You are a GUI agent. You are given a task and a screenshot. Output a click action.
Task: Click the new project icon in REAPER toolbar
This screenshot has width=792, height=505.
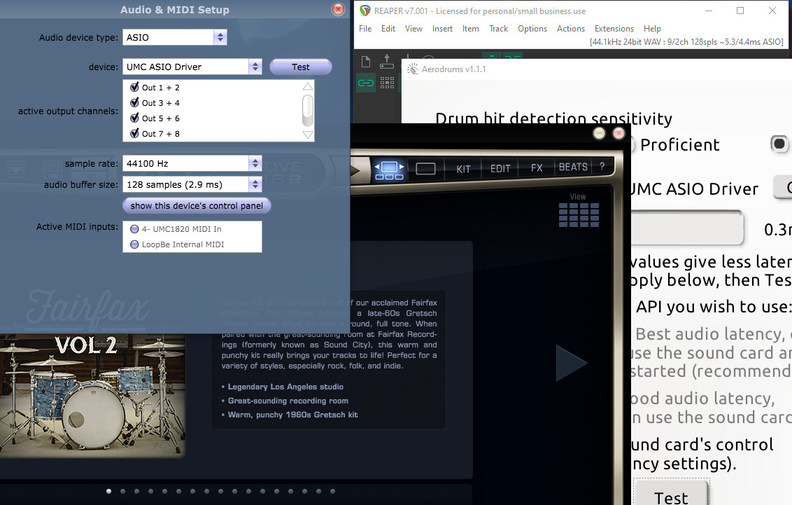coord(366,62)
